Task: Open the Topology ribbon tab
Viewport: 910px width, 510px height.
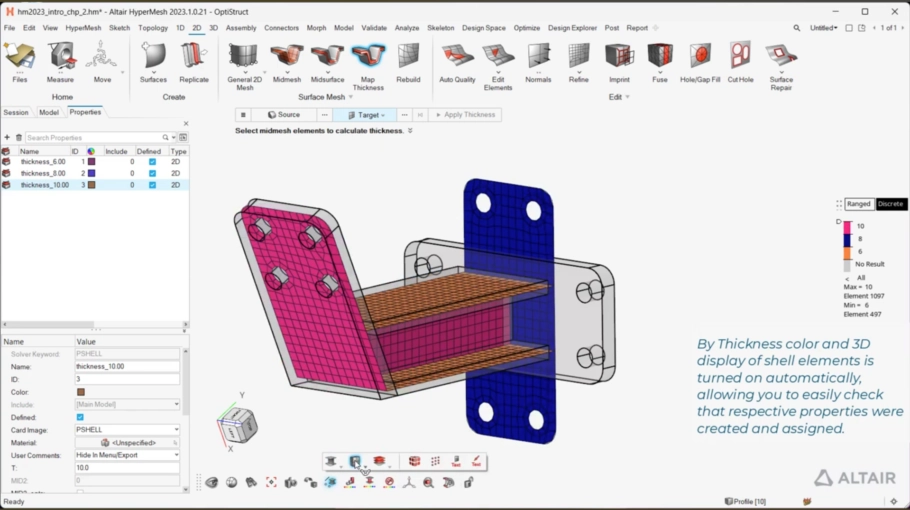Action: click(153, 28)
